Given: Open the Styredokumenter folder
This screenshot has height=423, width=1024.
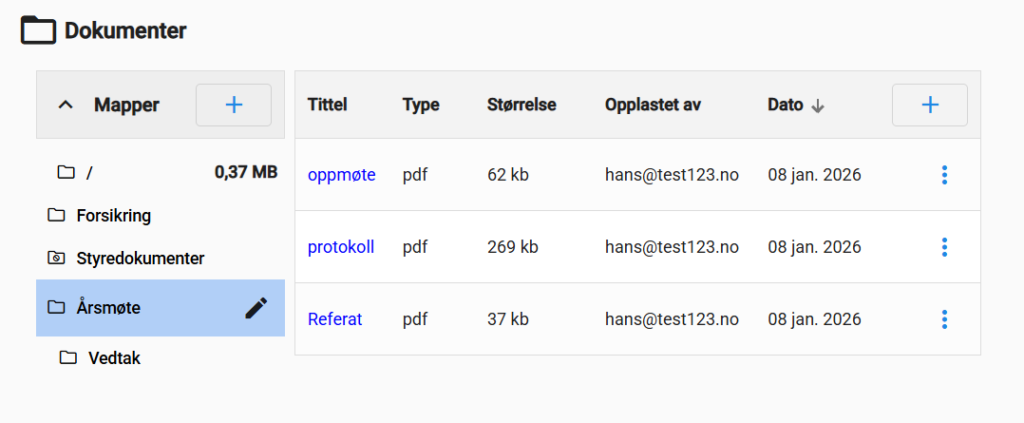Looking at the screenshot, I should 139,258.
